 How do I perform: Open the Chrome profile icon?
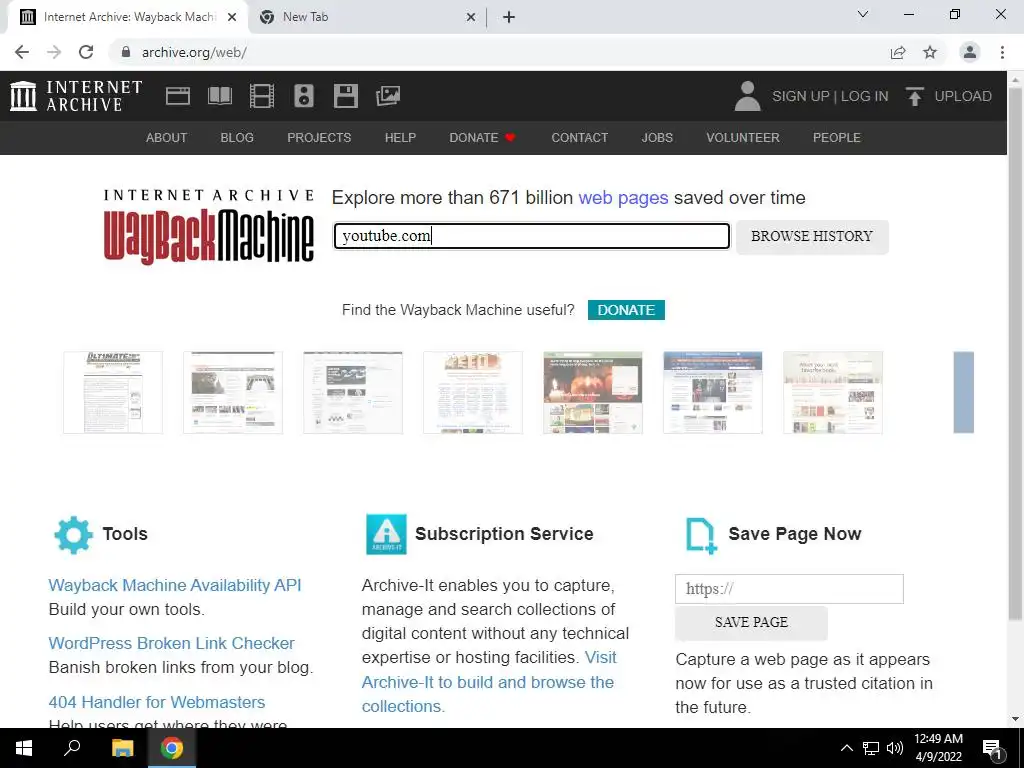point(970,52)
